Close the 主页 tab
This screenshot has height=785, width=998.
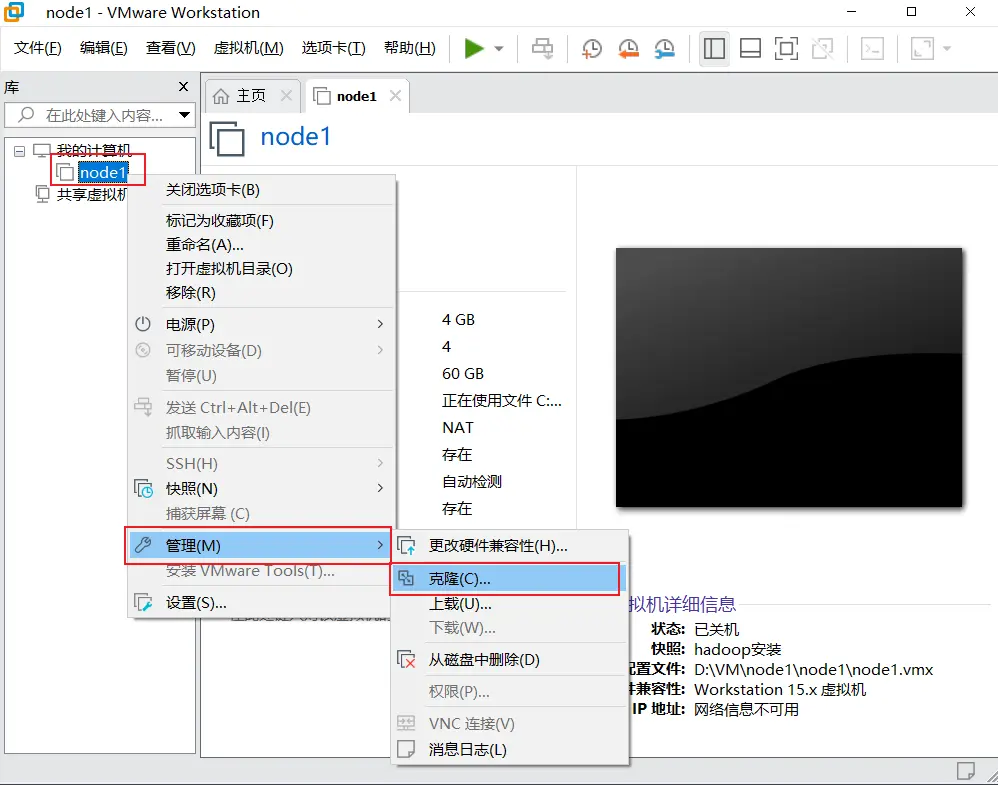point(286,95)
